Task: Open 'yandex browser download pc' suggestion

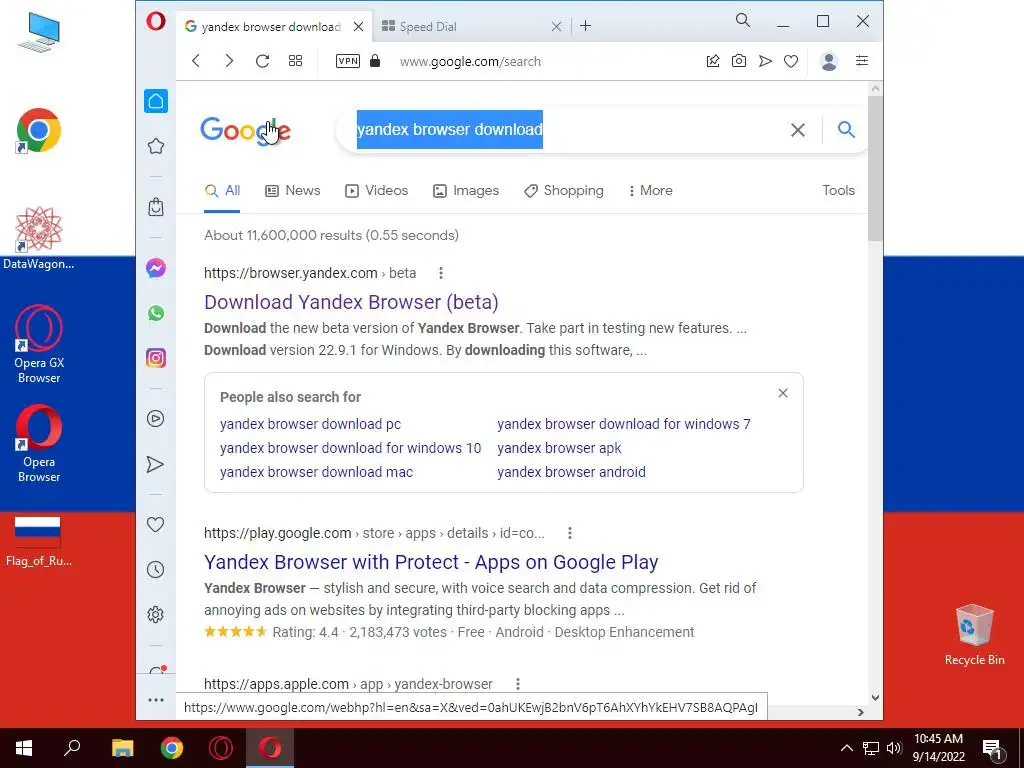Action: 310,424
